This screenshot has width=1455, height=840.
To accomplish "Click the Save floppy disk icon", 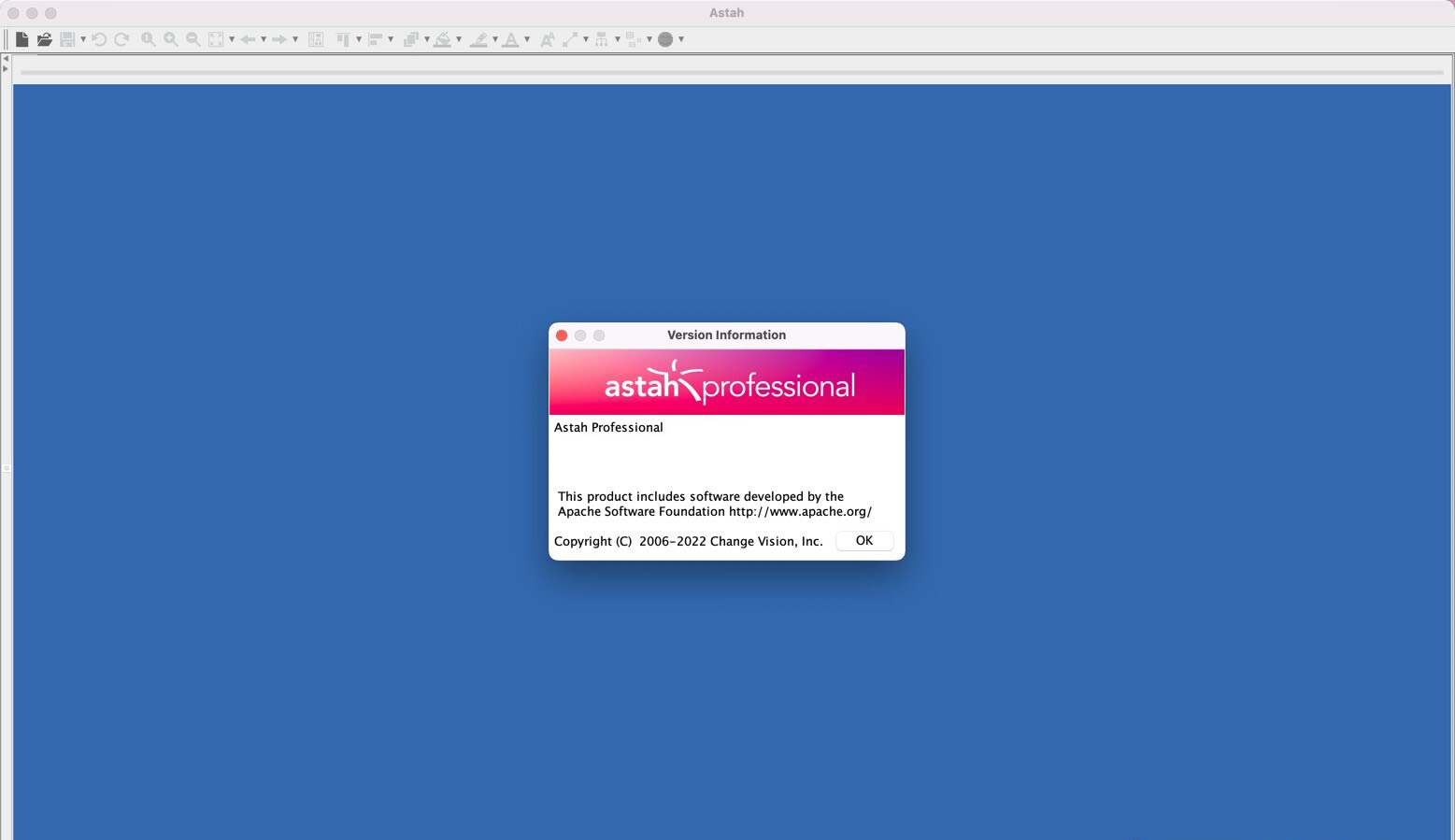I will (x=67, y=39).
